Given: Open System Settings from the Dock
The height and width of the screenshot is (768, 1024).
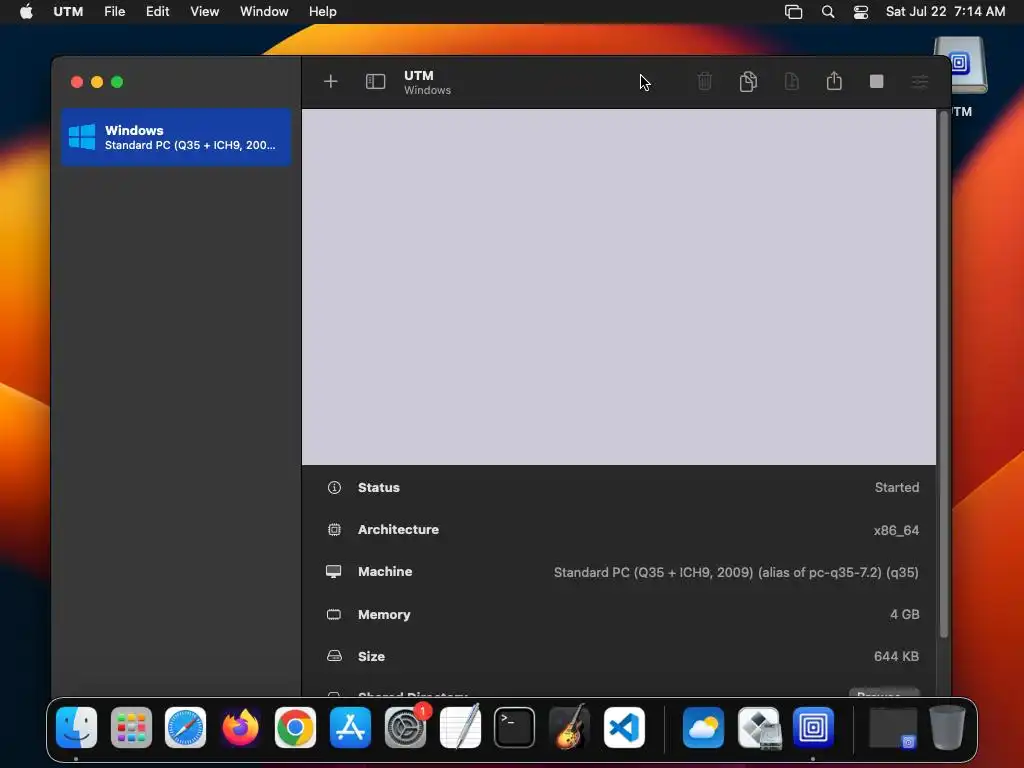Looking at the screenshot, I should [405, 728].
